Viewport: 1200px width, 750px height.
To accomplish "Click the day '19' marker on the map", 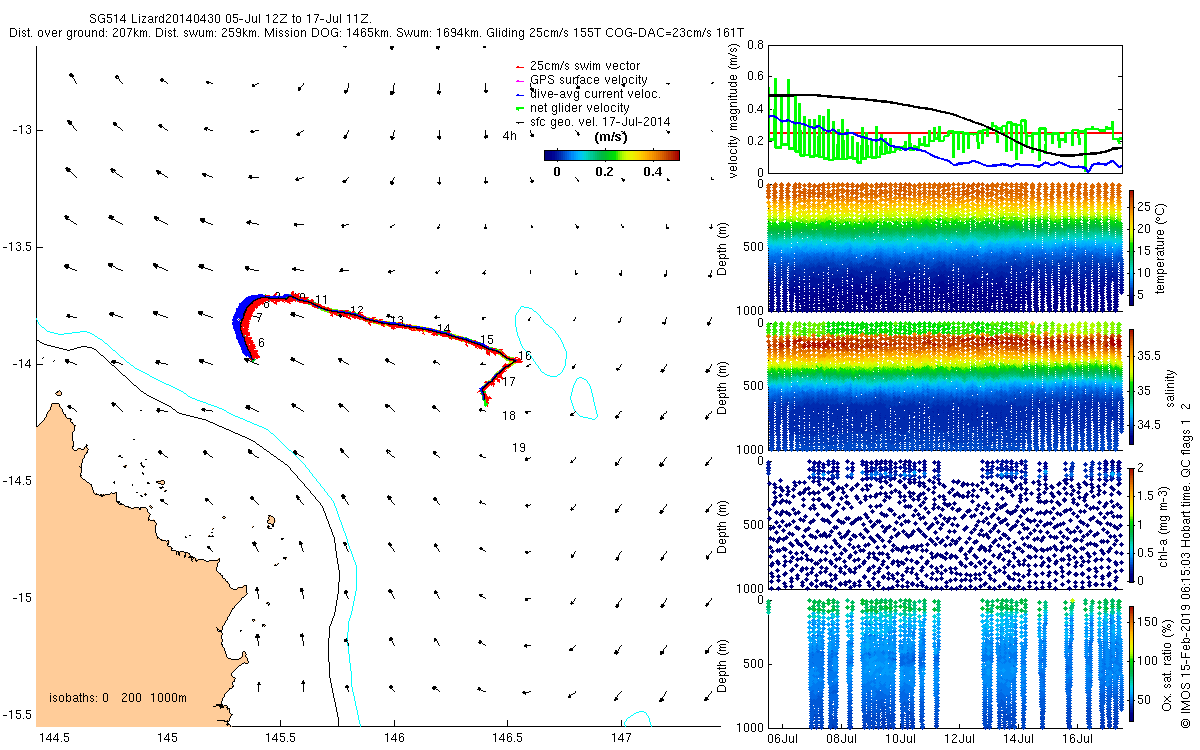I will pos(519,448).
